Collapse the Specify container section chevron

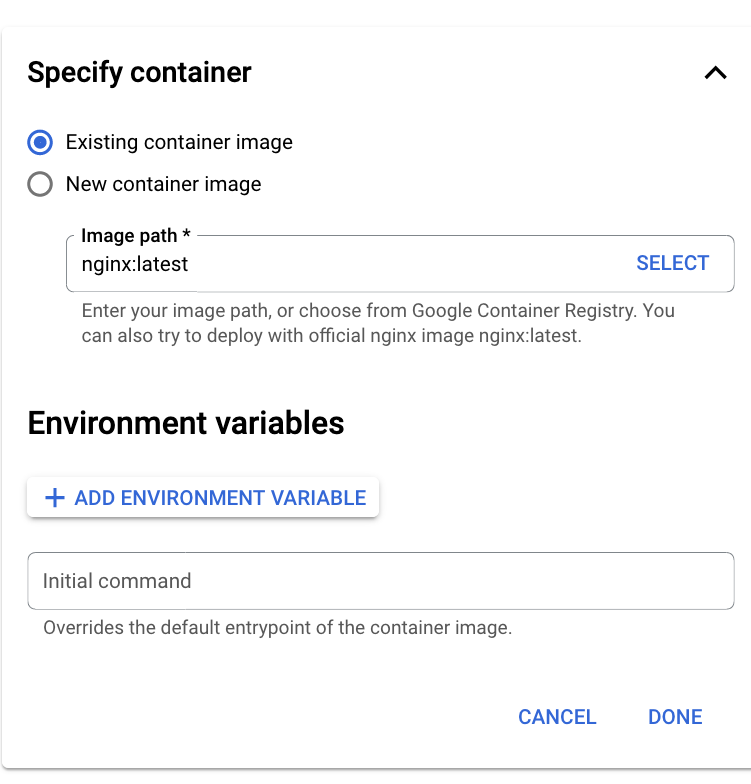[715, 73]
